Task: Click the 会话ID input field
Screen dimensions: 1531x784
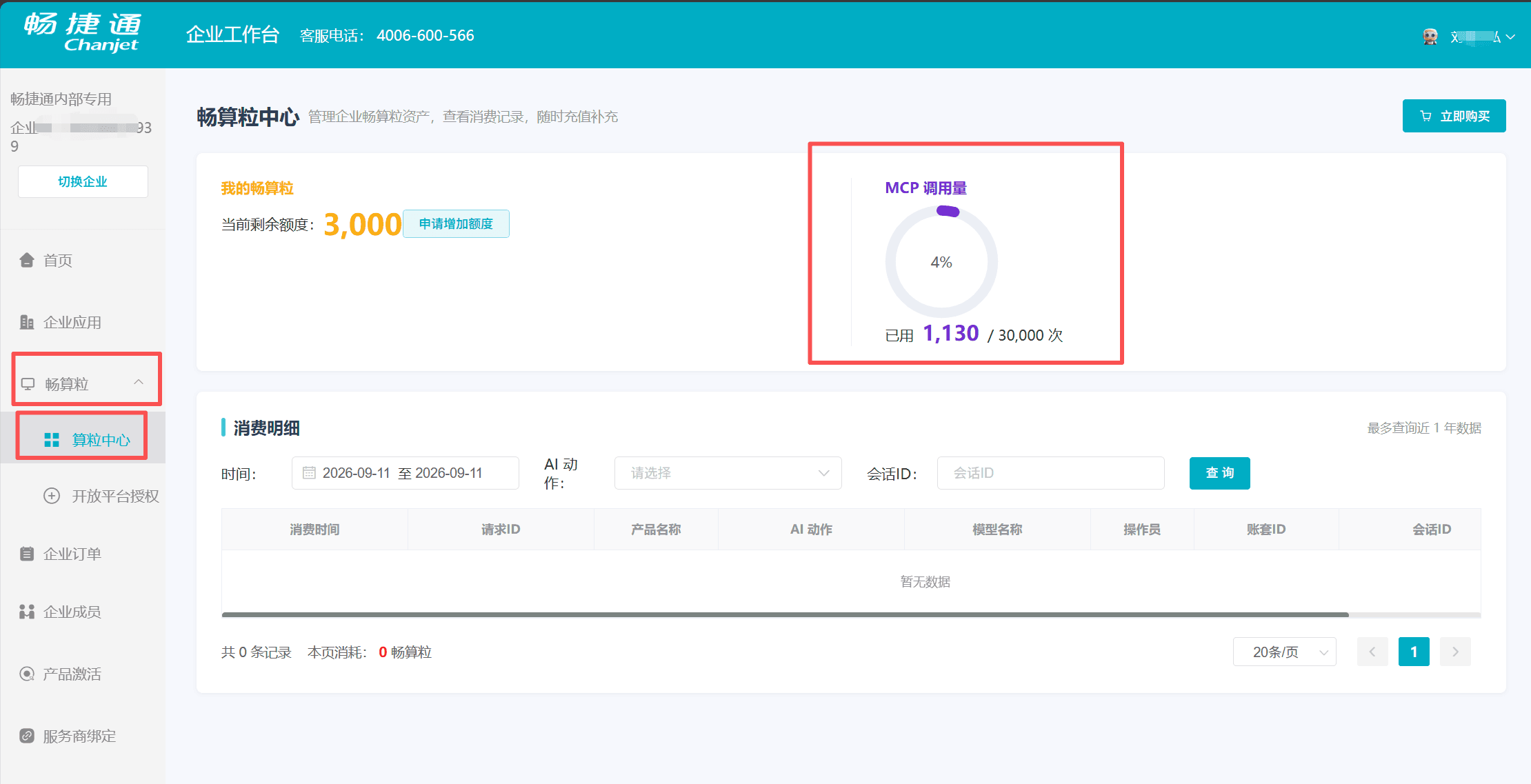Action: coord(1050,473)
